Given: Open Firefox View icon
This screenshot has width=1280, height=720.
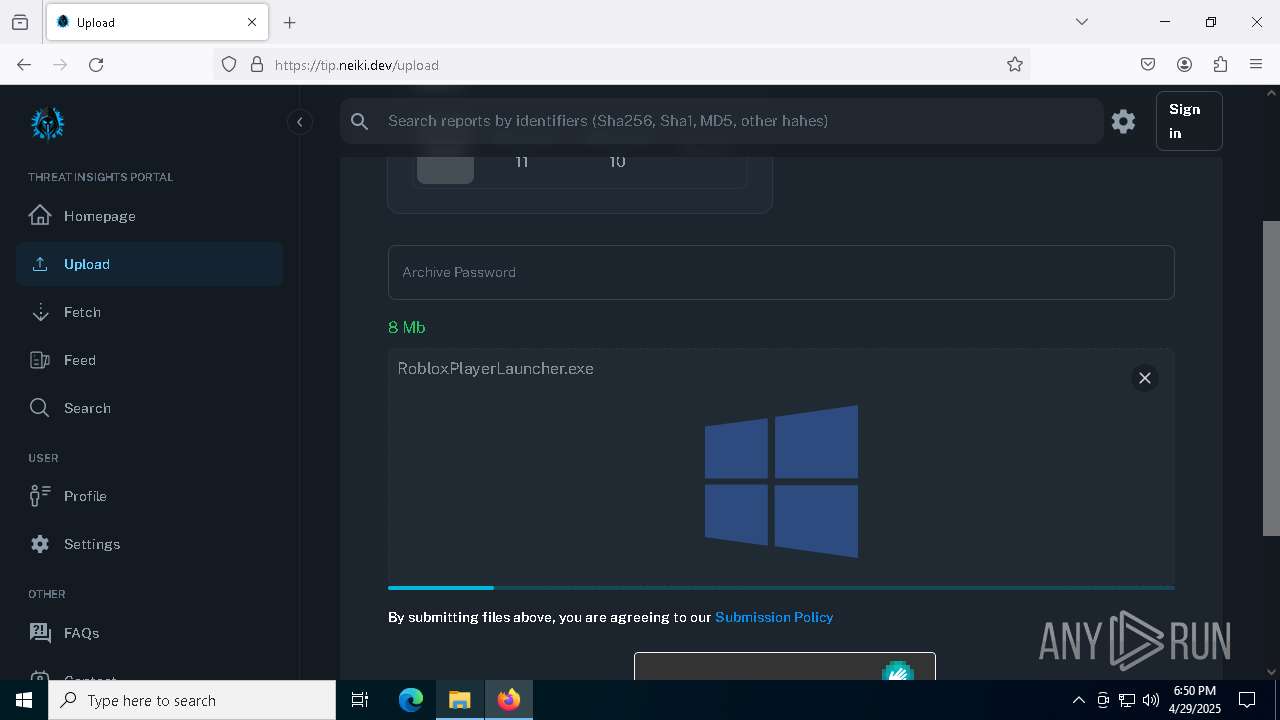Looking at the screenshot, I should (x=20, y=22).
